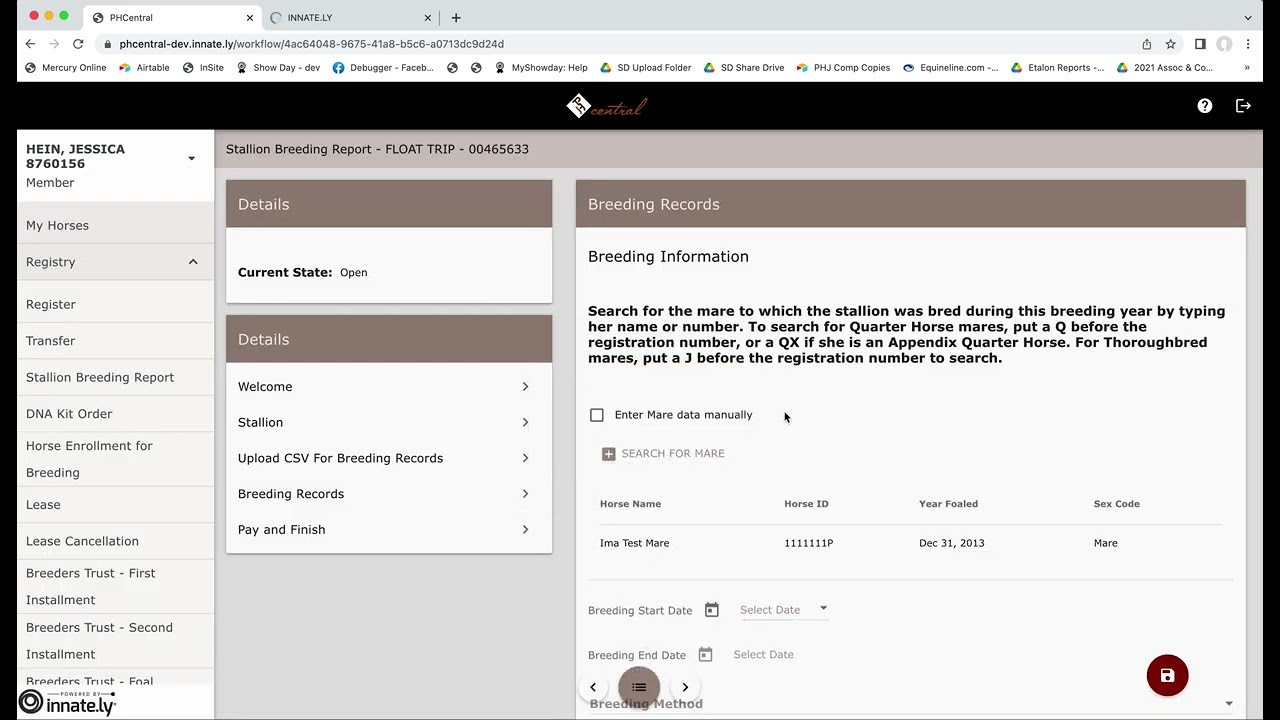Open Breeding End Date calendar icon
Image resolution: width=1280 pixels, height=720 pixels.
point(705,654)
